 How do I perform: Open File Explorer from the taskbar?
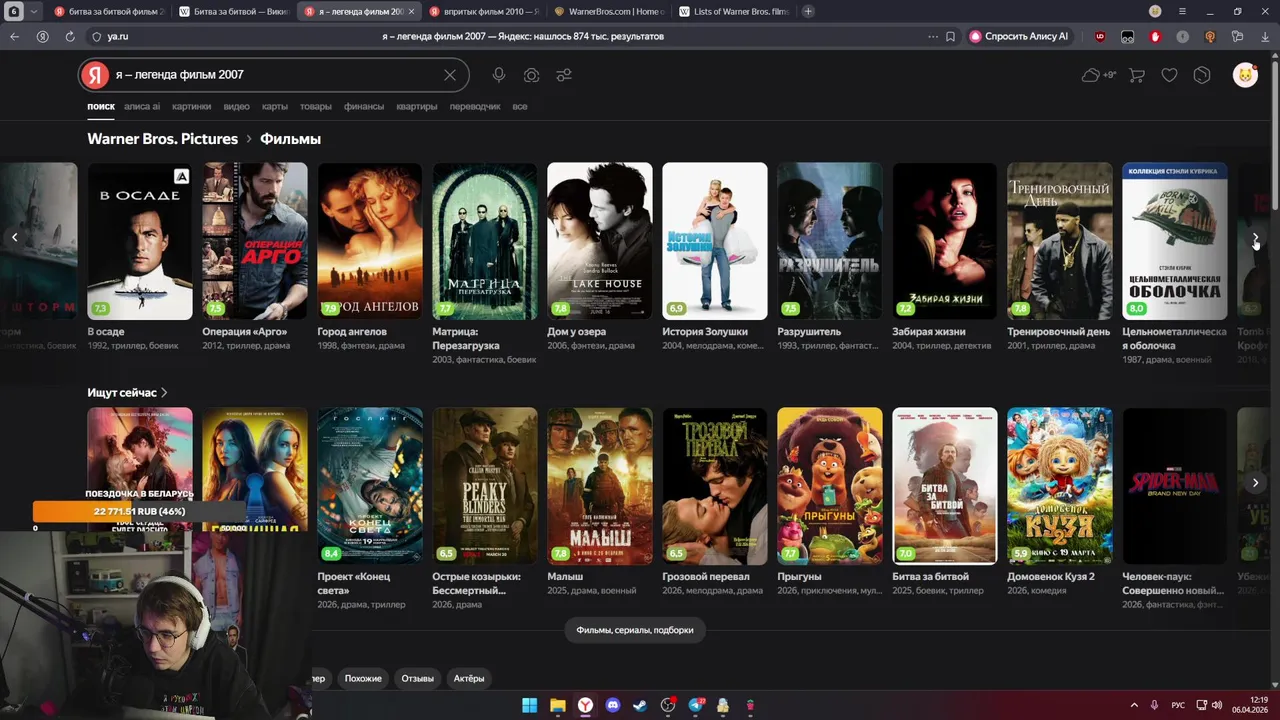click(x=558, y=705)
